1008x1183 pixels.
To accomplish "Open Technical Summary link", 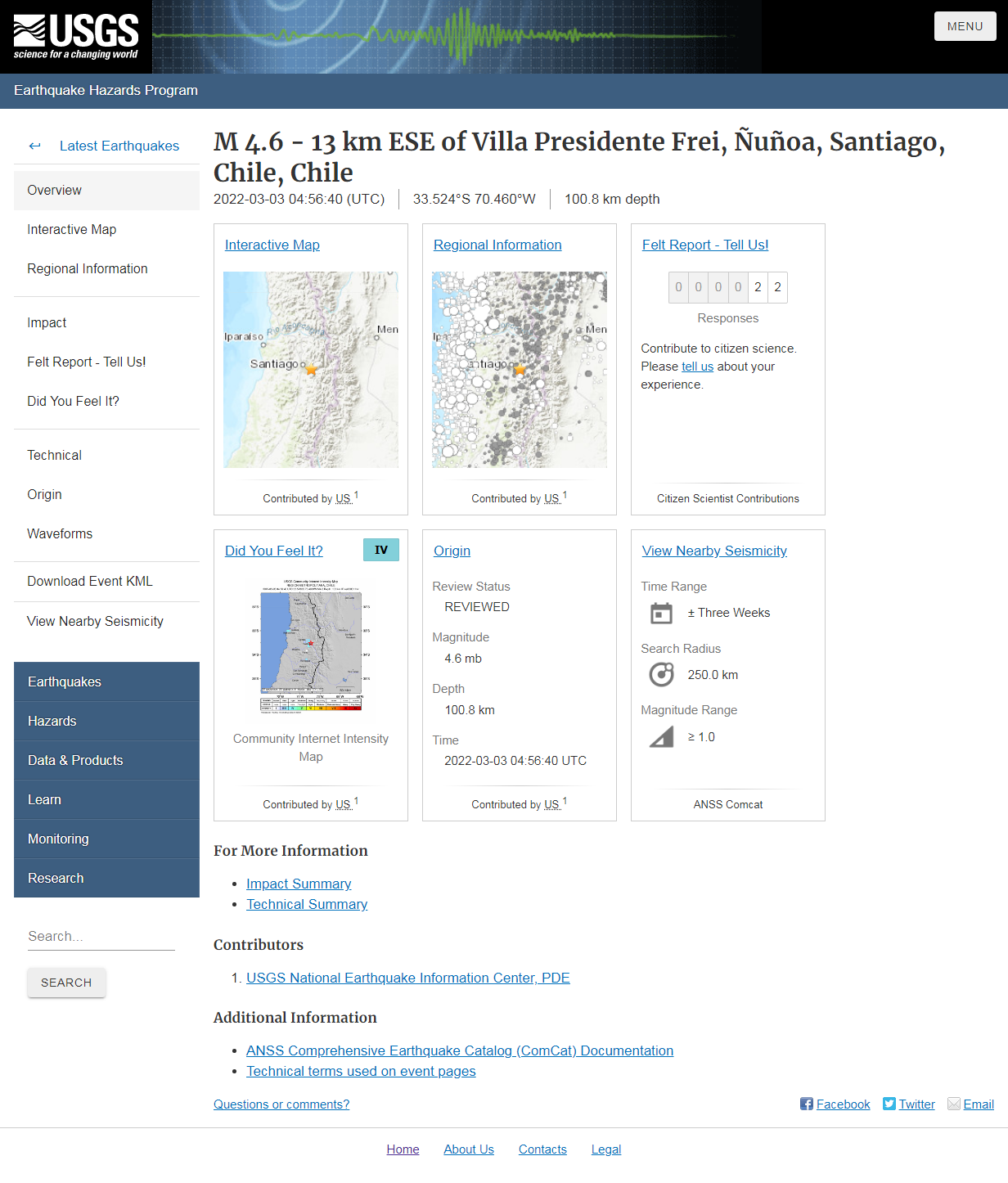I will (x=307, y=904).
